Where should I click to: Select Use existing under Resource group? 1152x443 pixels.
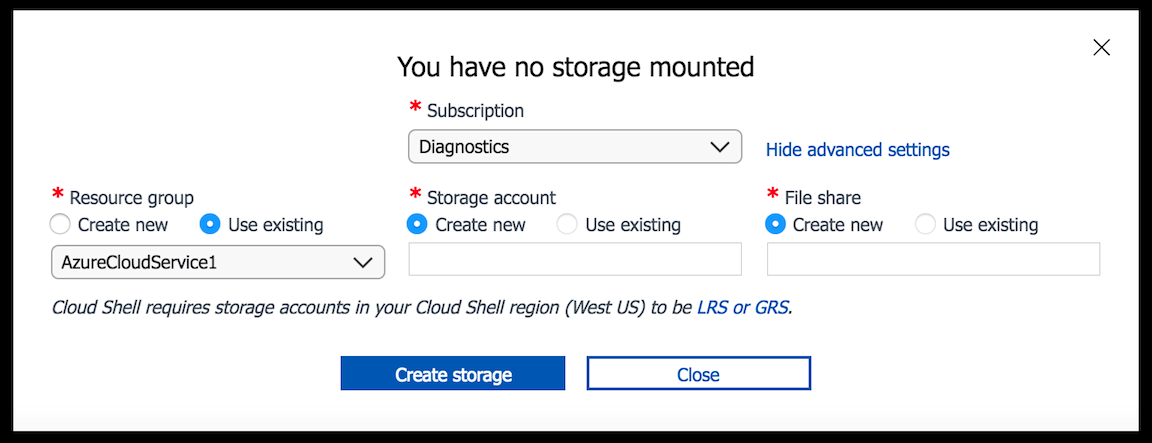pyautogui.click(x=211, y=224)
